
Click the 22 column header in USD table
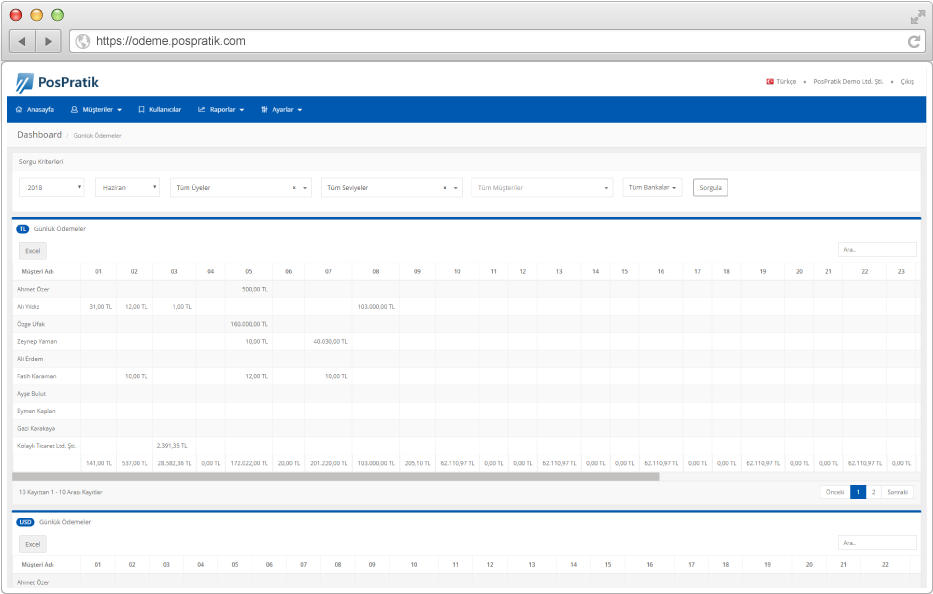[885, 565]
